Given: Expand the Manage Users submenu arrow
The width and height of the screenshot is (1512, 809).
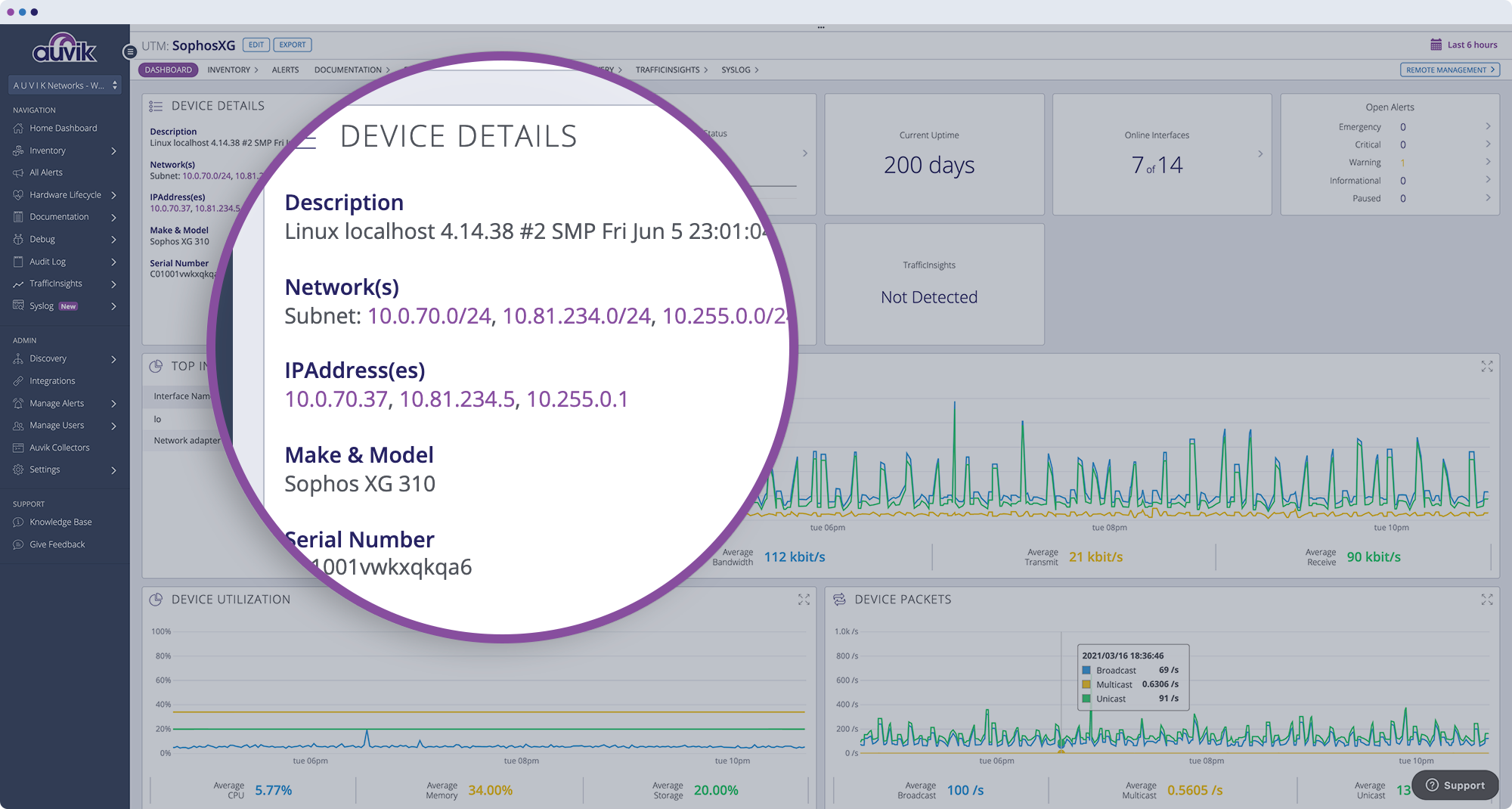Looking at the screenshot, I should pyautogui.click(x=113, y=426).
